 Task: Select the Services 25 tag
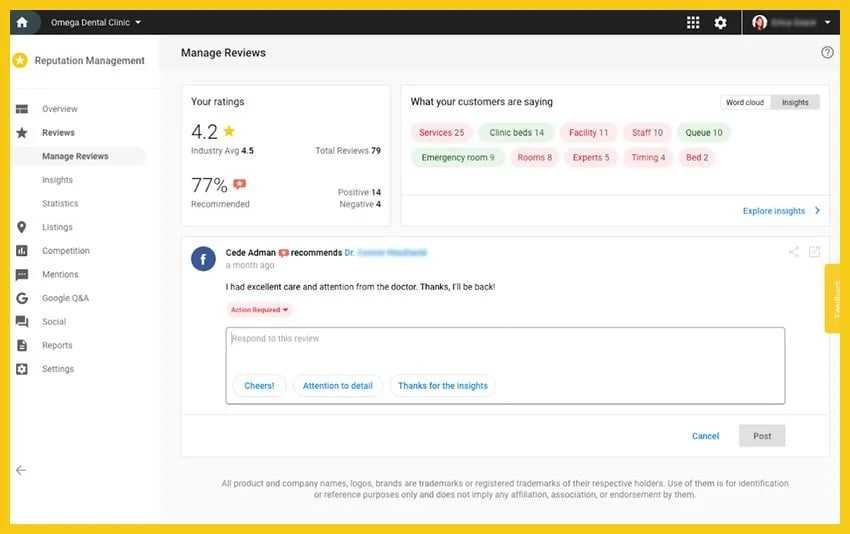click(441, 132)
